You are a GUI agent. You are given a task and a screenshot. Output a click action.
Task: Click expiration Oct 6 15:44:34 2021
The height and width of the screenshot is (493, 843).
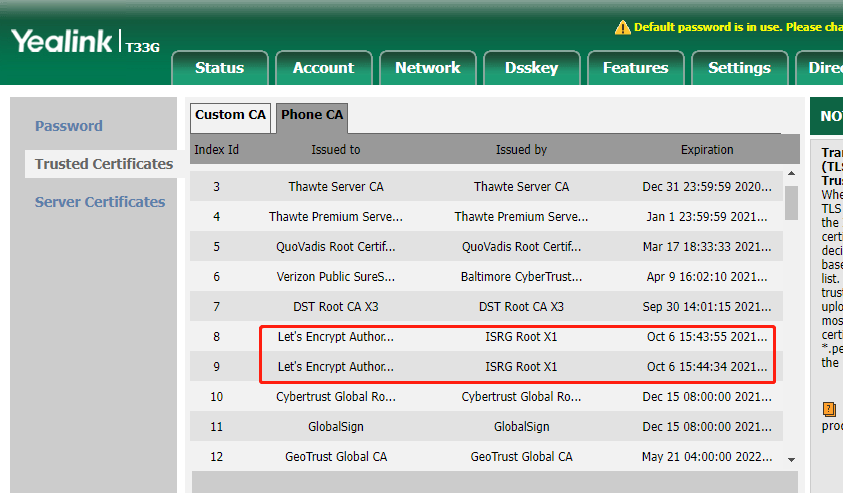707,367
